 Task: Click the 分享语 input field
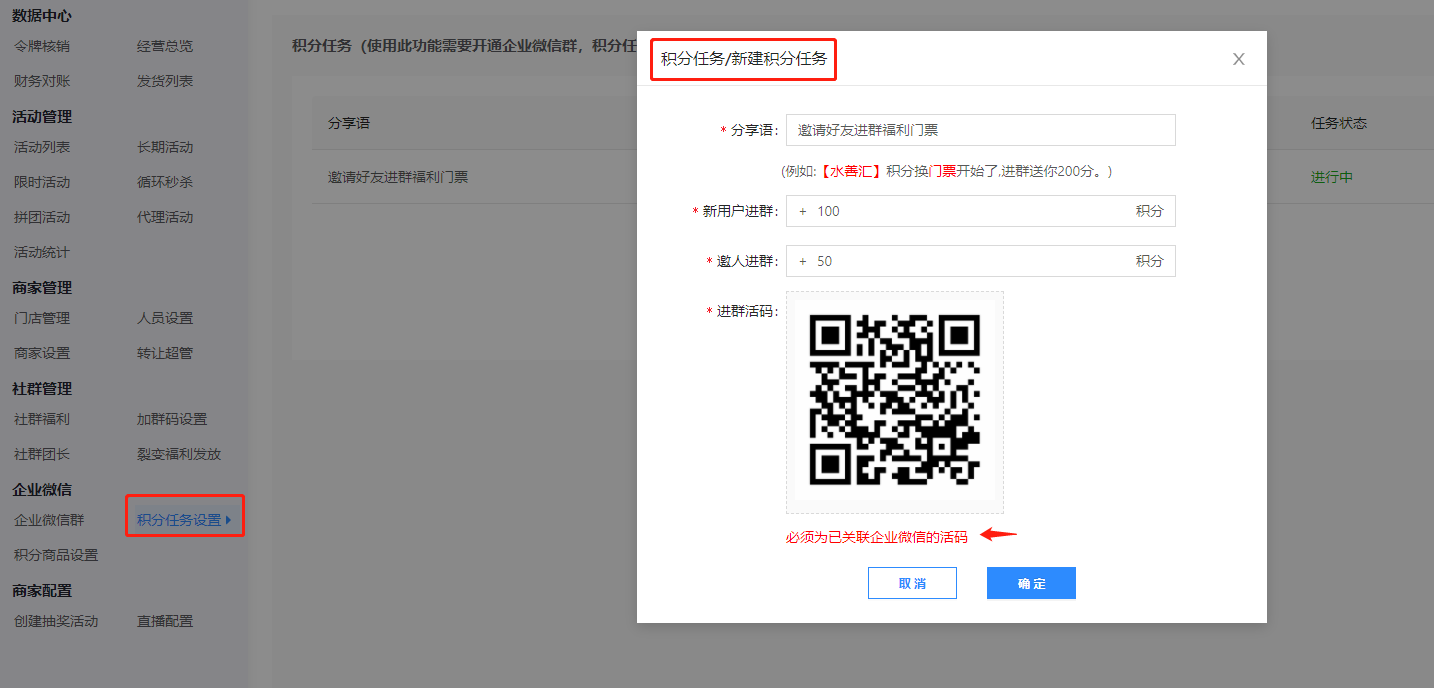[x=980, y=130]
